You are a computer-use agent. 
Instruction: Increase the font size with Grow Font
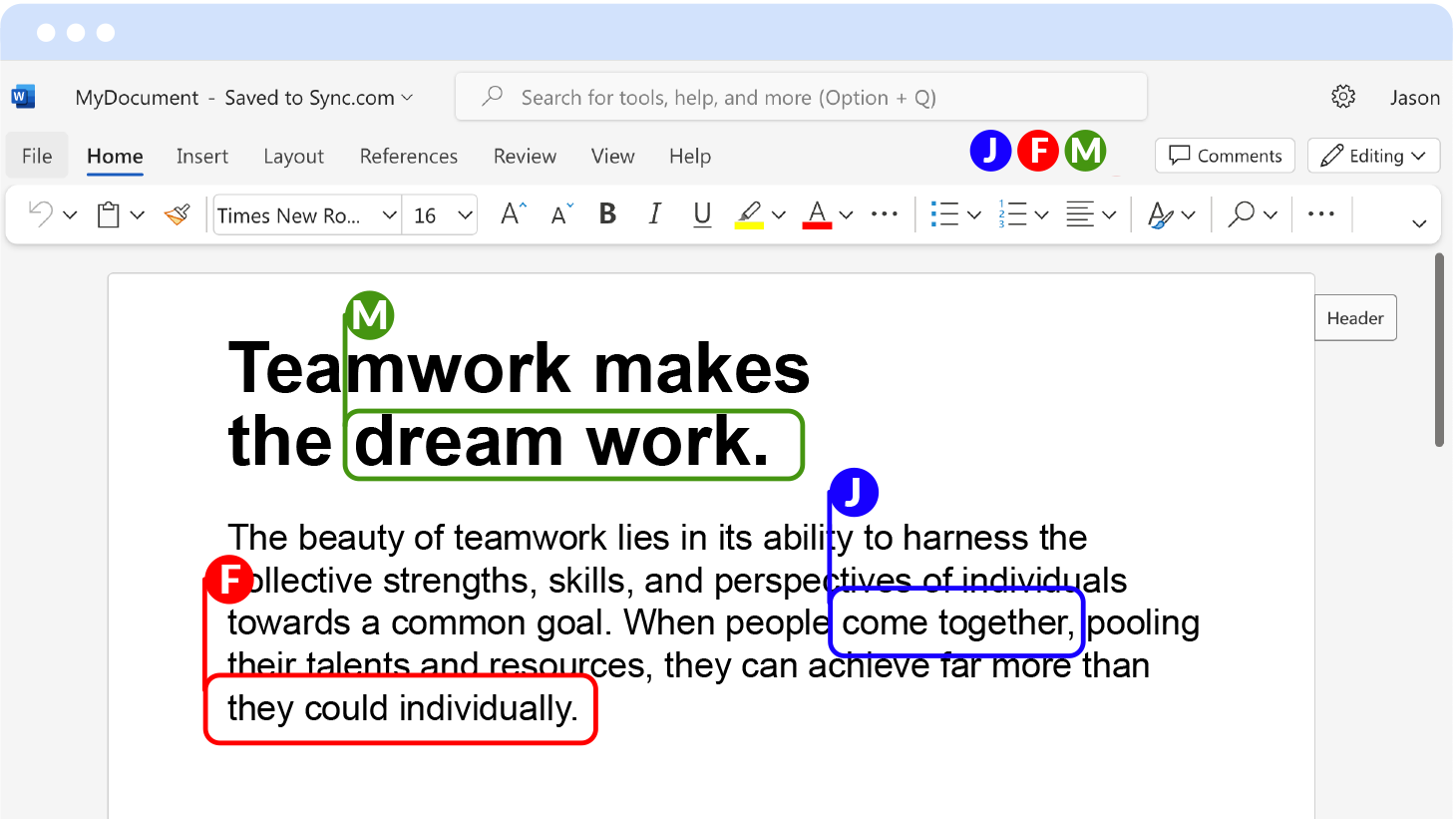tap(510, 213)
